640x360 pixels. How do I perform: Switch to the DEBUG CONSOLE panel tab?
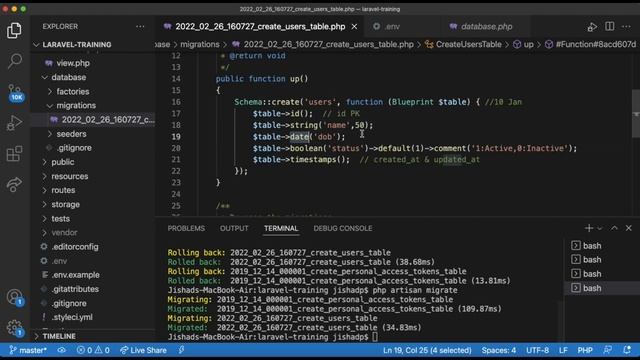point(343,229)
